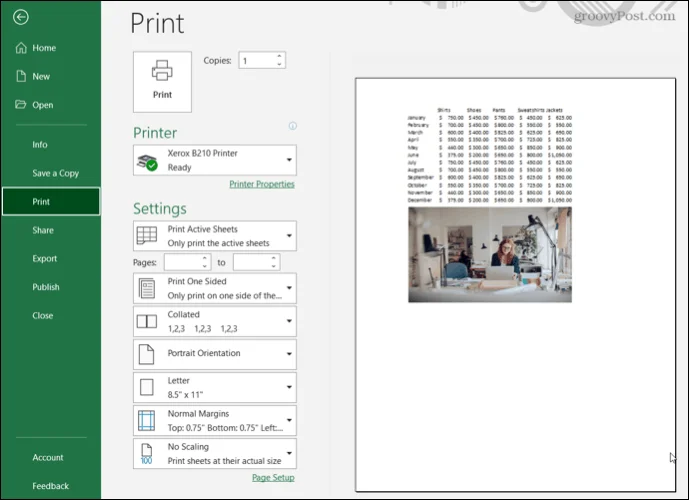Viewport: 689px width, 500px height.
Task: Click the Open folder icon in sidebar
Action: pos(21,105)
